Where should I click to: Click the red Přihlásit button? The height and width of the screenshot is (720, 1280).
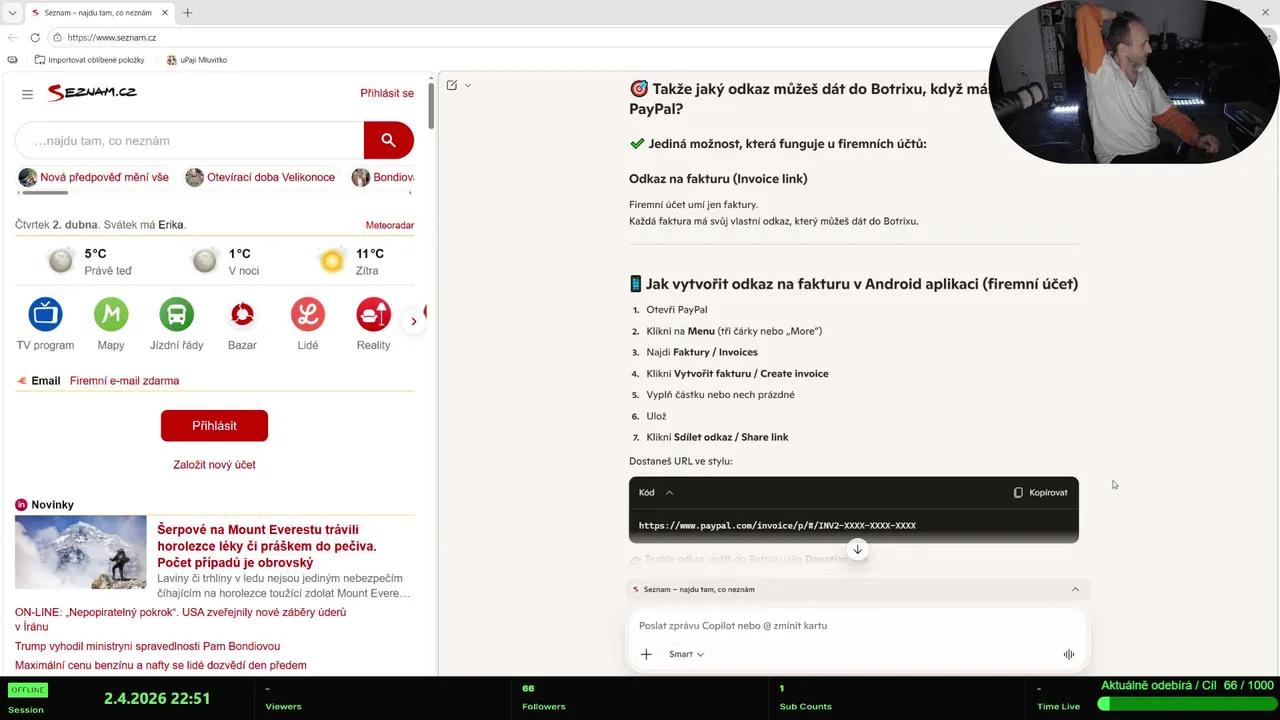(x=214, y=426)
